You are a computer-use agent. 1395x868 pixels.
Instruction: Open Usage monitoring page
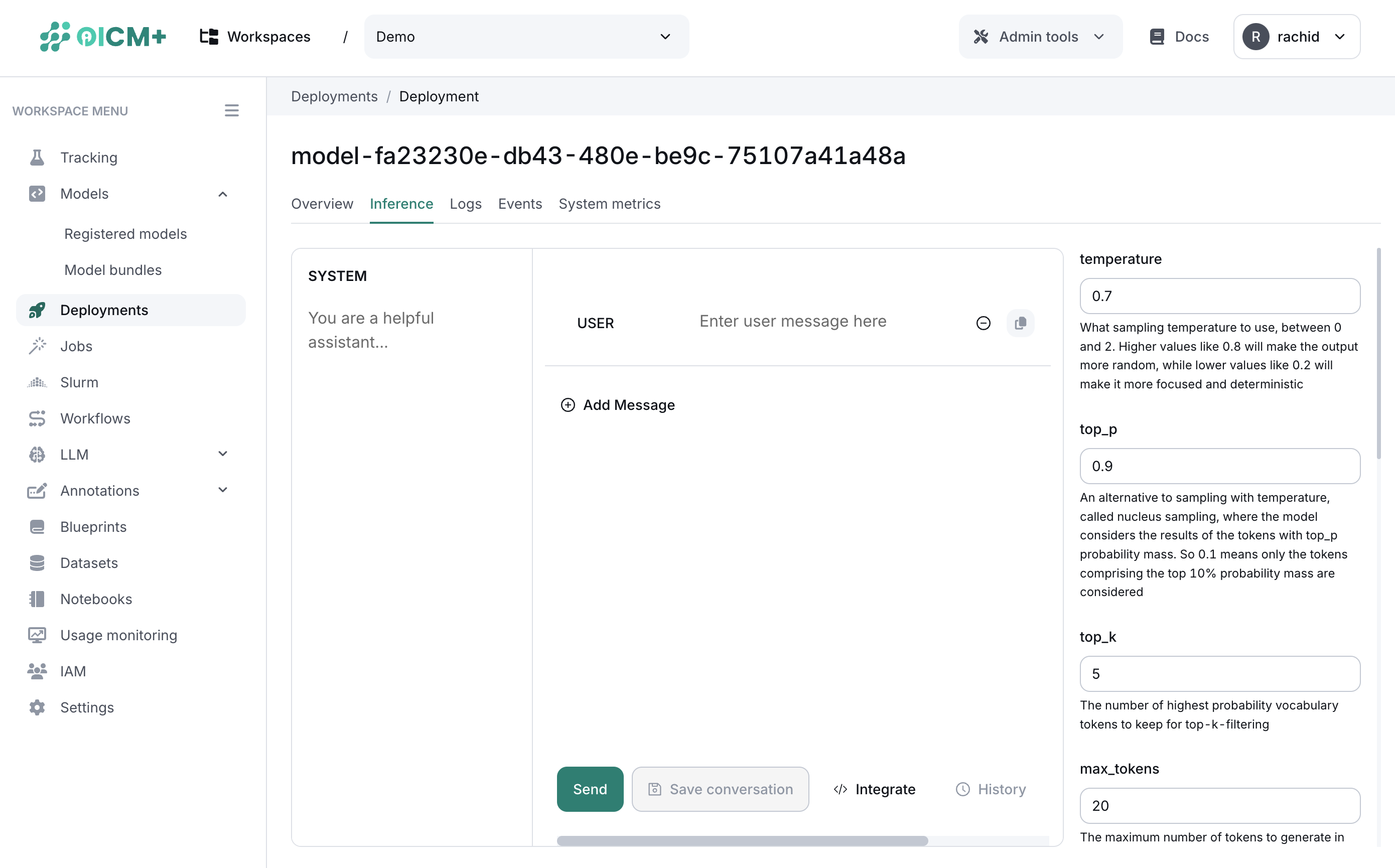tap(118, 635)
